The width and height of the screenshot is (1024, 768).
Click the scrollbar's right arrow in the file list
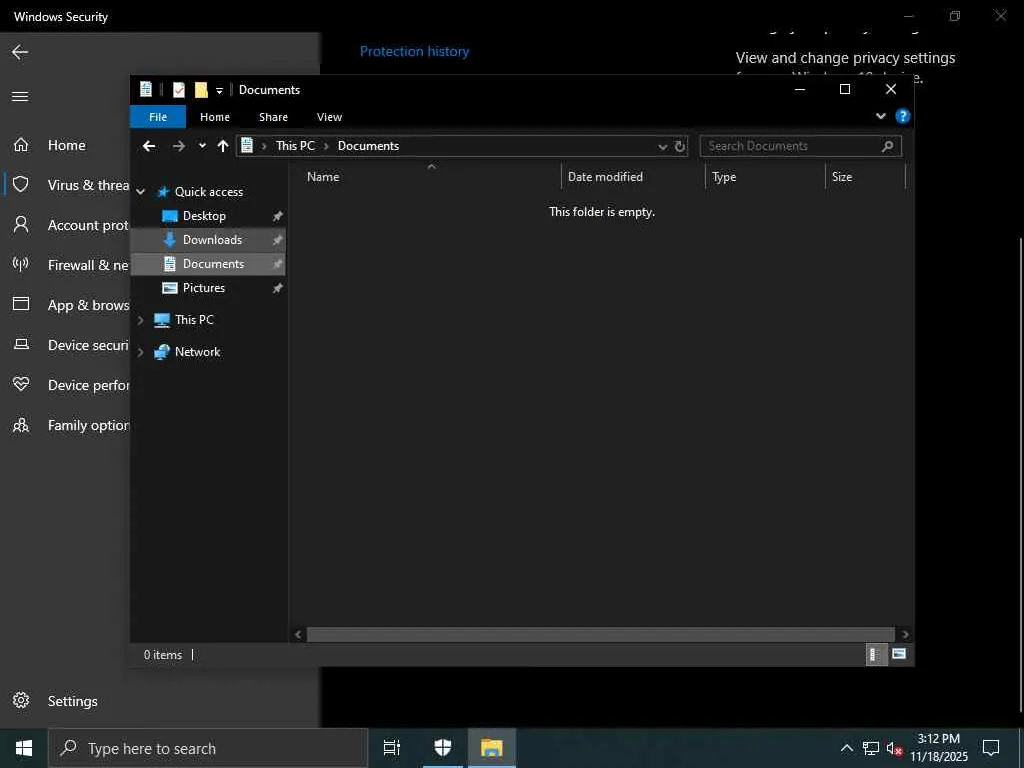coord(905,635)
